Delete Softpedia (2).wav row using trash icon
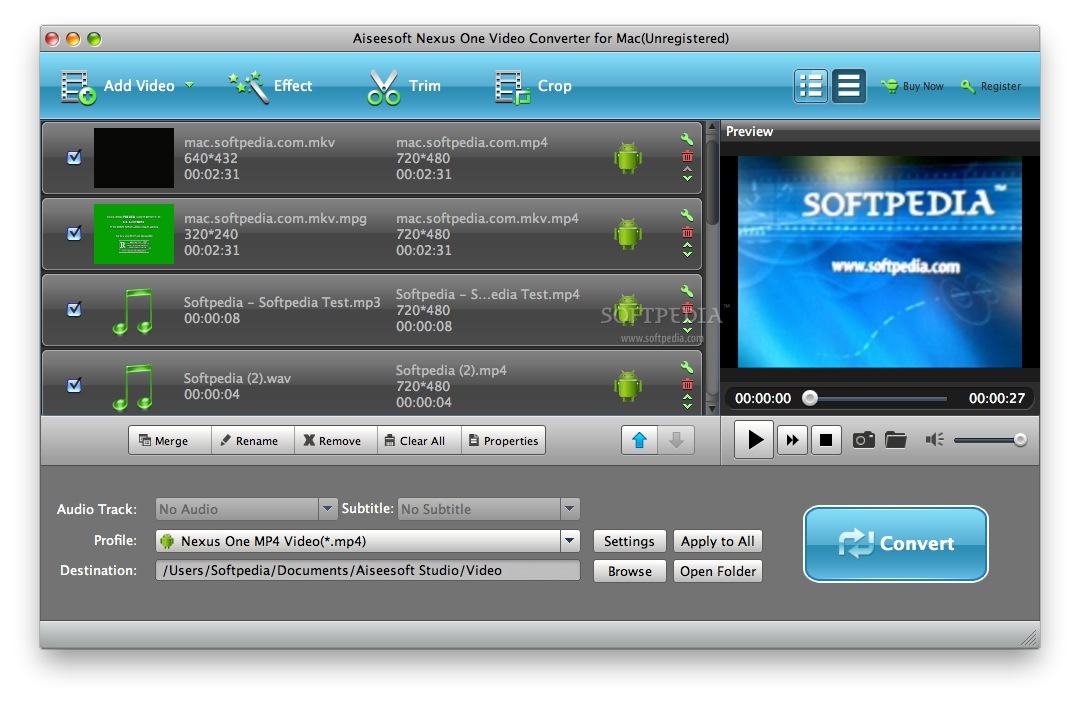The height and width of the screenshot is (704, 1080). coord(687,384)
